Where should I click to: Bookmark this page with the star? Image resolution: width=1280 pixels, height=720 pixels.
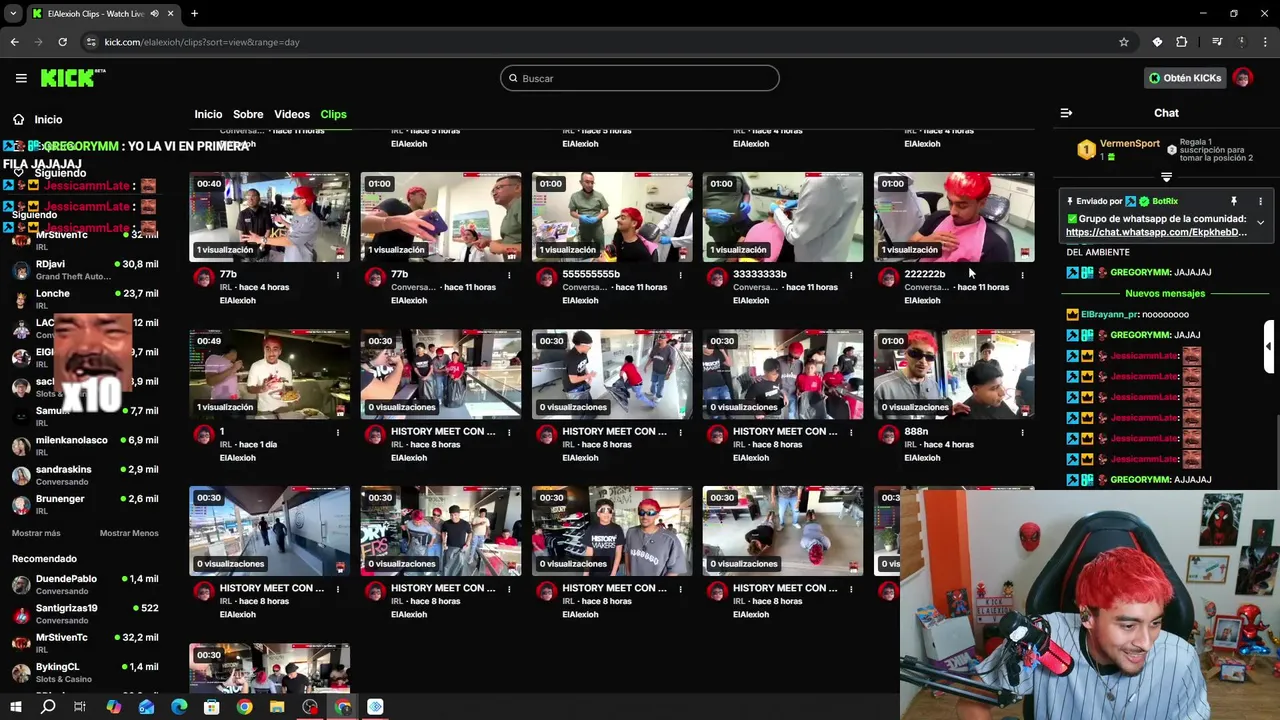[x=1124, y=42]
